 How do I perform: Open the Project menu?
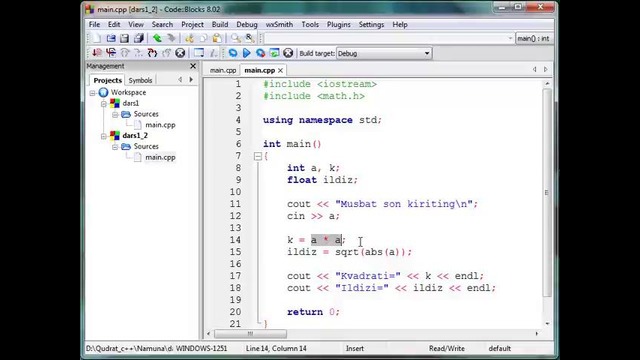coord(193,24)
